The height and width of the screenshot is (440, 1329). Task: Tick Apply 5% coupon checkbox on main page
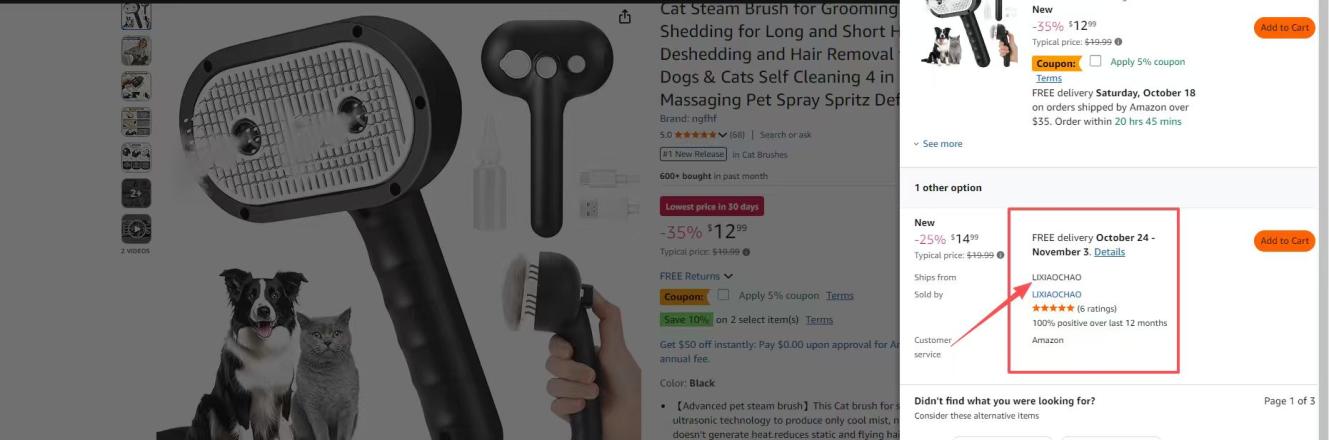724,295
